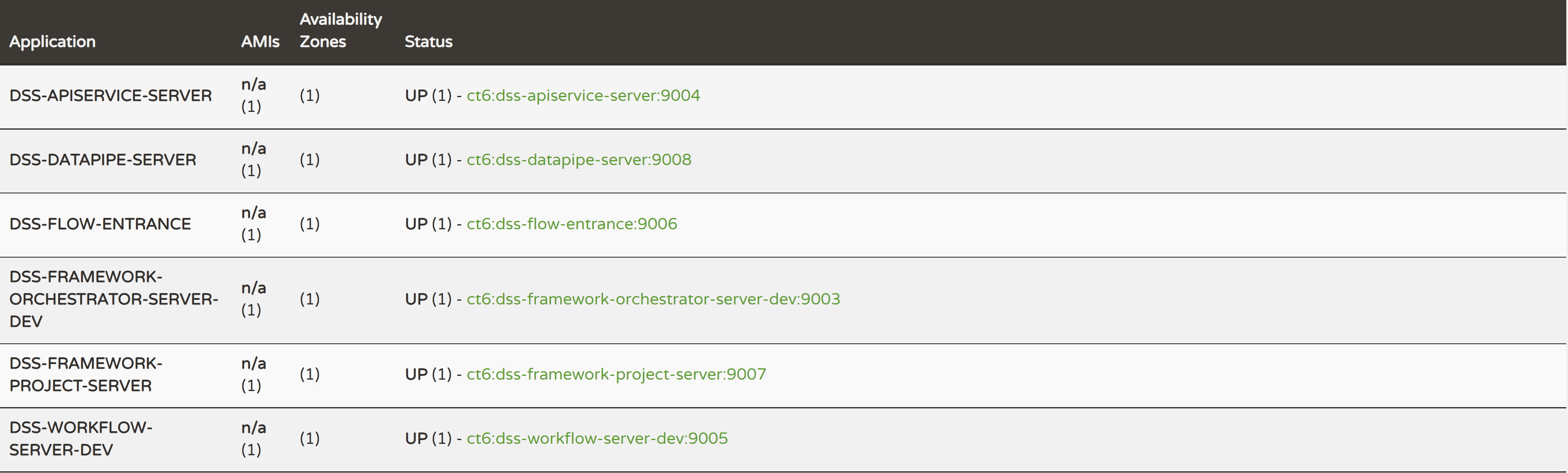Select the Status column header
The image size is (1568, 473).
click(429, 41)
